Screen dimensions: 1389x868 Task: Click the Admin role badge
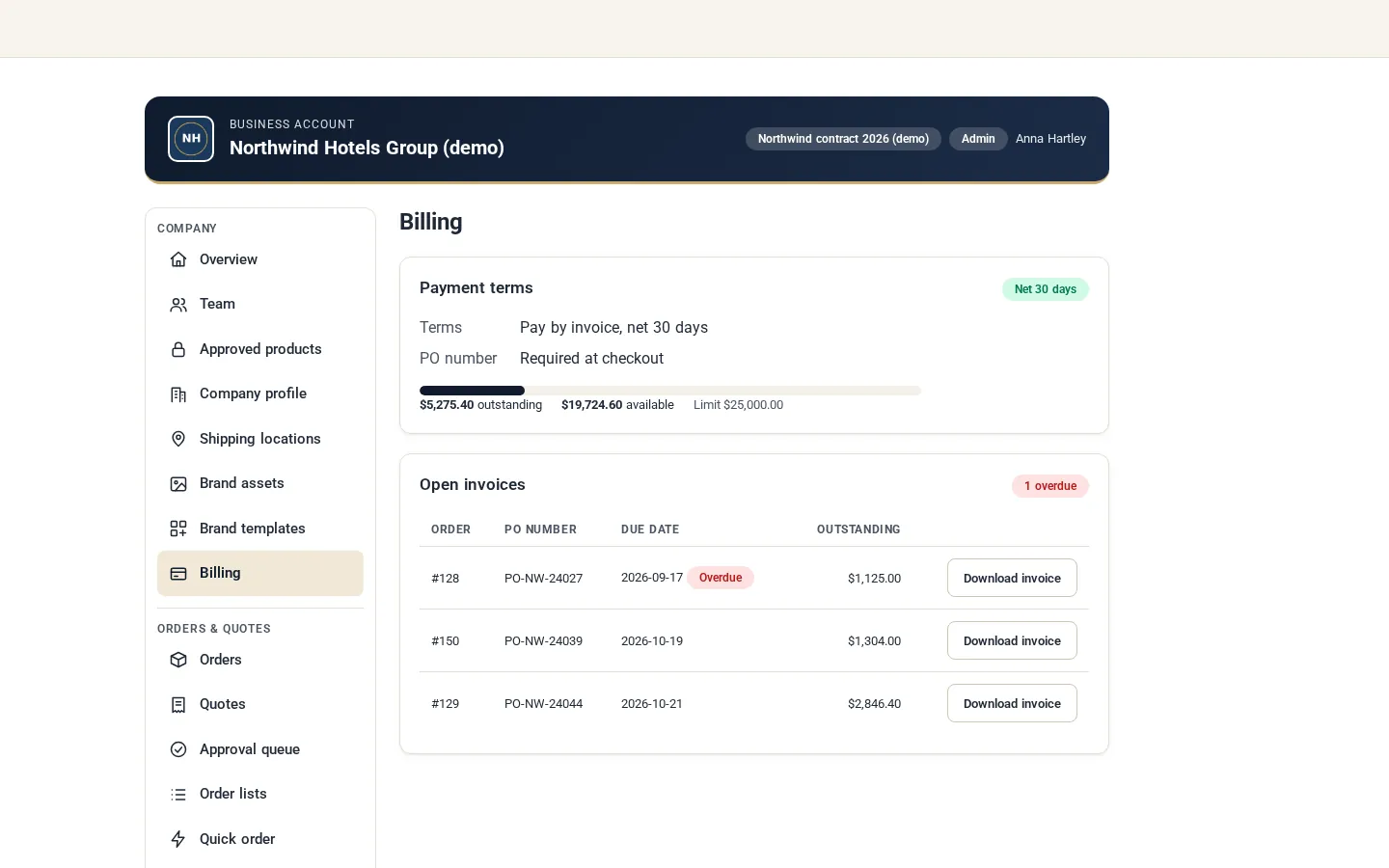tap(978, 139)
